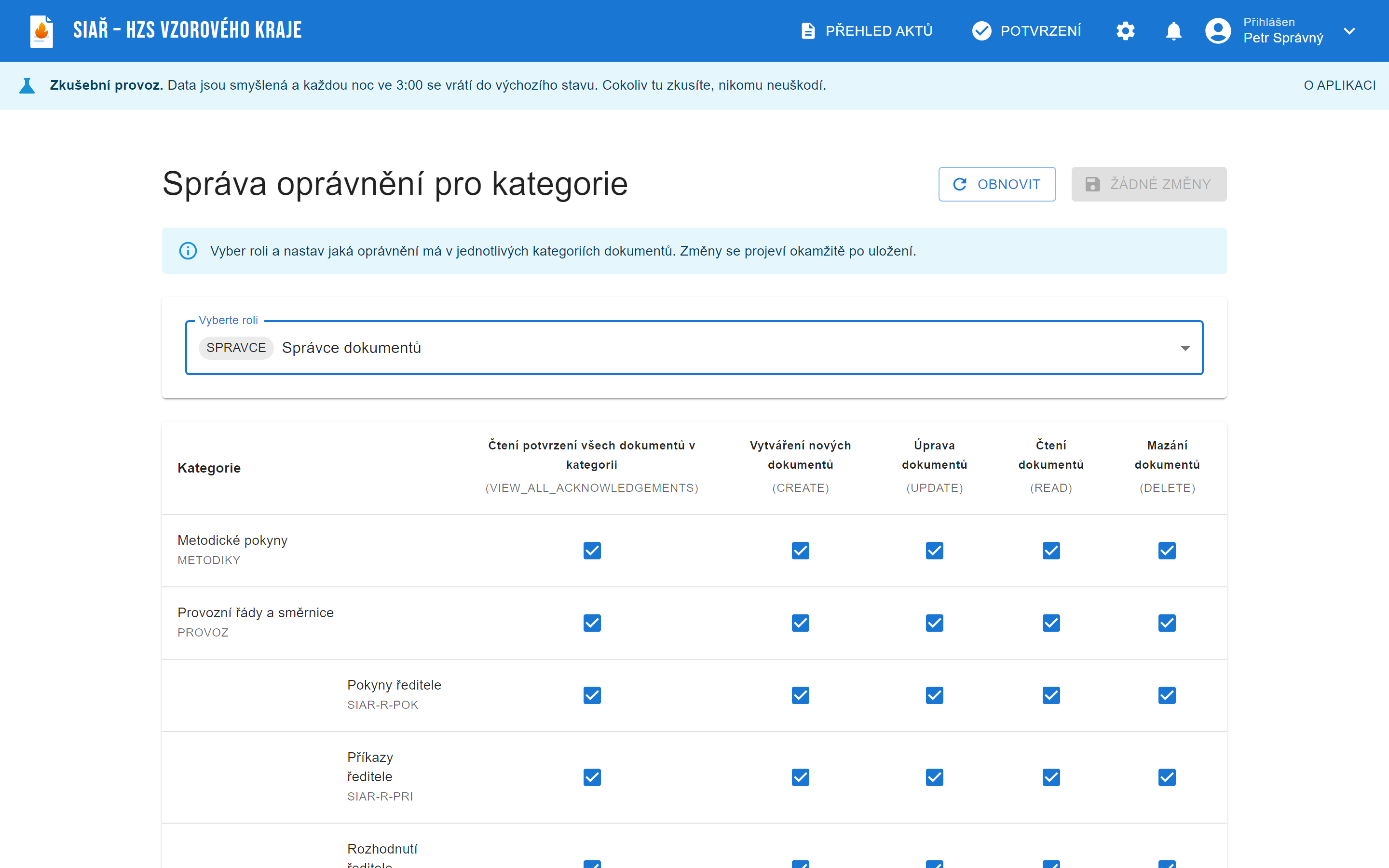The height and width of the screenshot is (868, 1389).
Task: Open the Vyberte roli dropdown arrow
Action: click(1185, 349)
